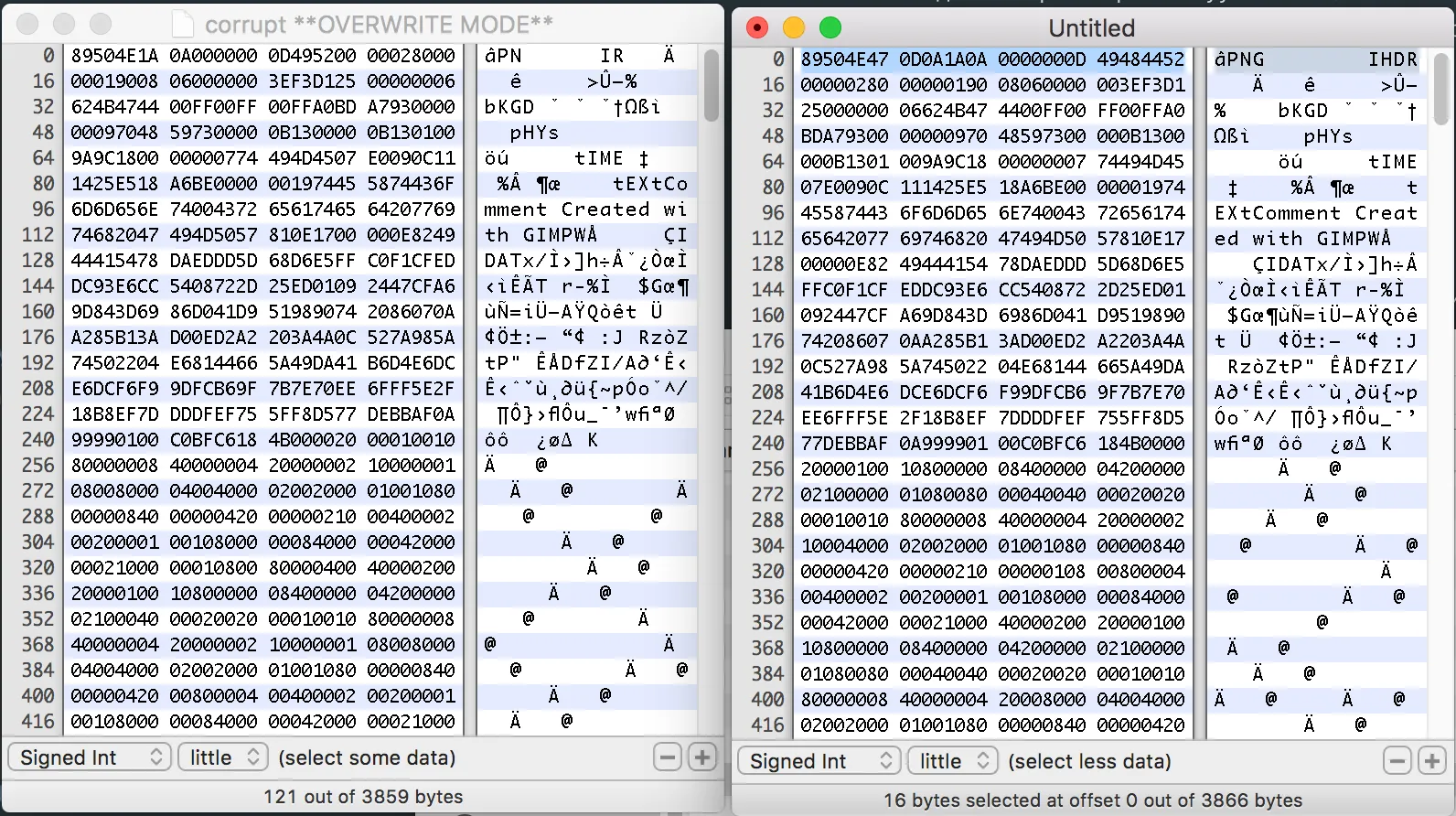Click hex value 49484452 in the Untitled window

(x=1140, y=59)
